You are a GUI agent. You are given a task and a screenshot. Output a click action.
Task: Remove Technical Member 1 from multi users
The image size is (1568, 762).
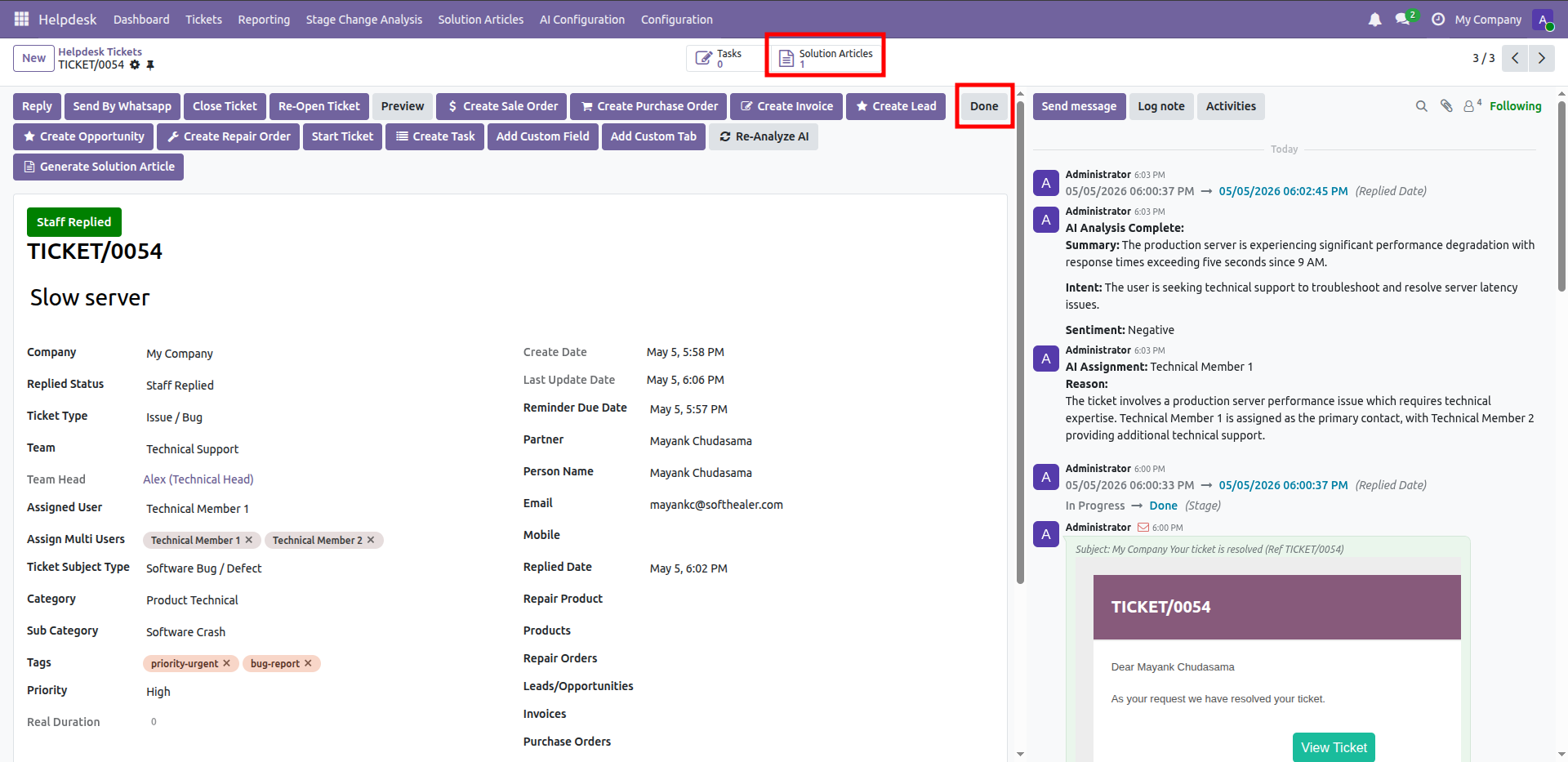coord(249,540)
